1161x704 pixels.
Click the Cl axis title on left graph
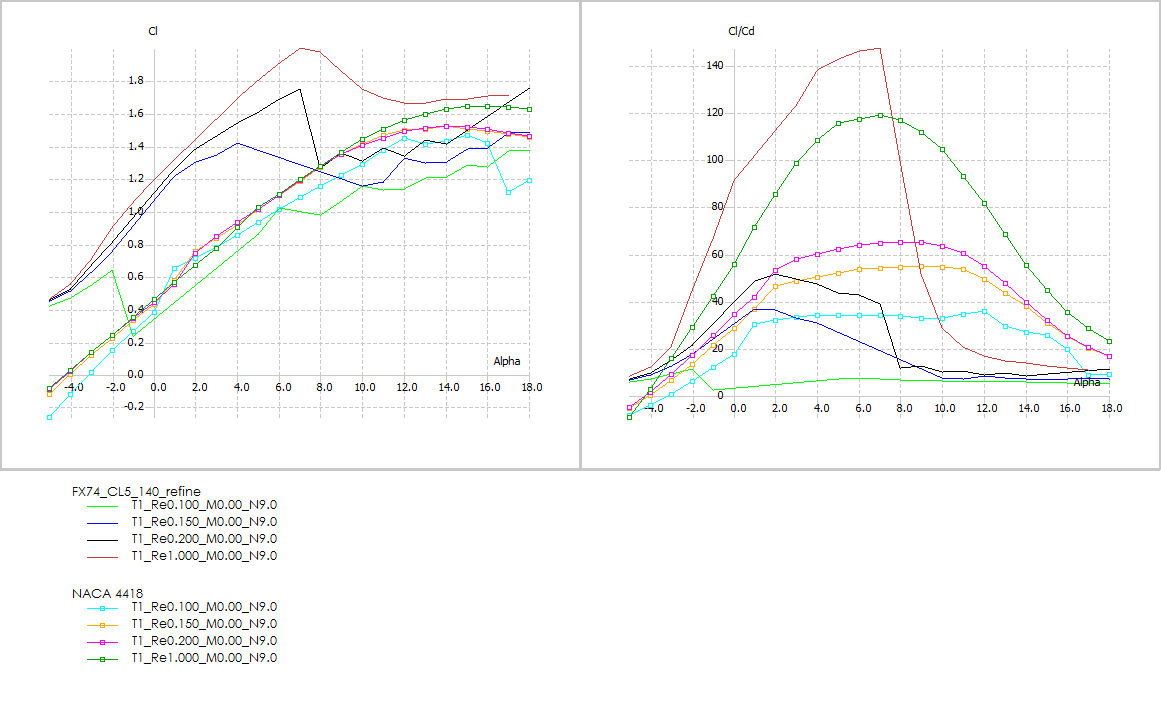(x=153, y=31)
